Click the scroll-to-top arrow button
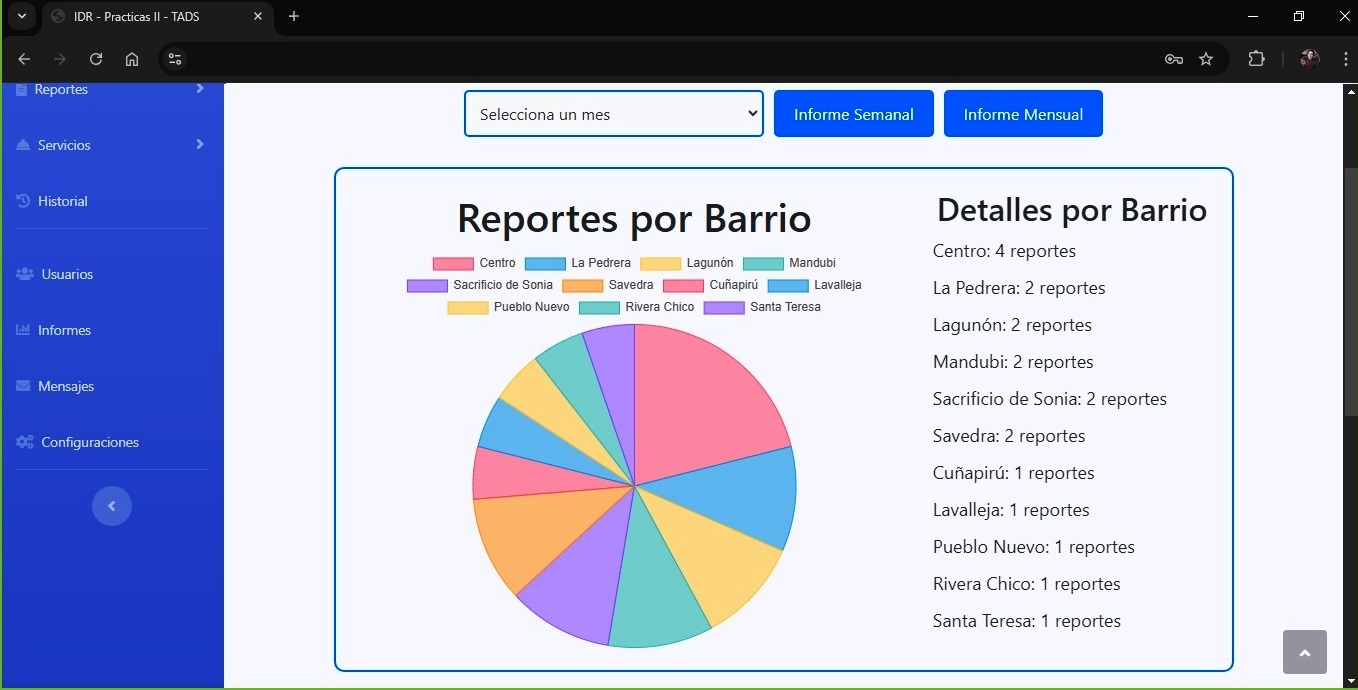The width and height of the screenshot is (1358, 690). (x=1304, y=652)
